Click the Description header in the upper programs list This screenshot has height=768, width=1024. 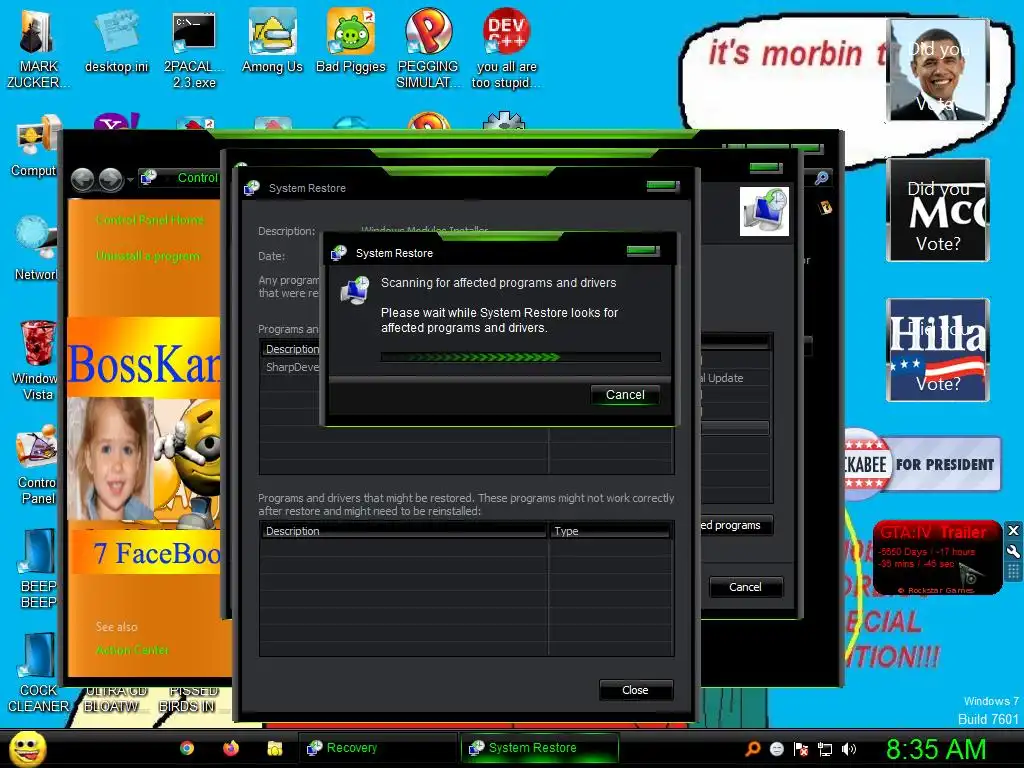pyautogui.click(x=291, y=349)
